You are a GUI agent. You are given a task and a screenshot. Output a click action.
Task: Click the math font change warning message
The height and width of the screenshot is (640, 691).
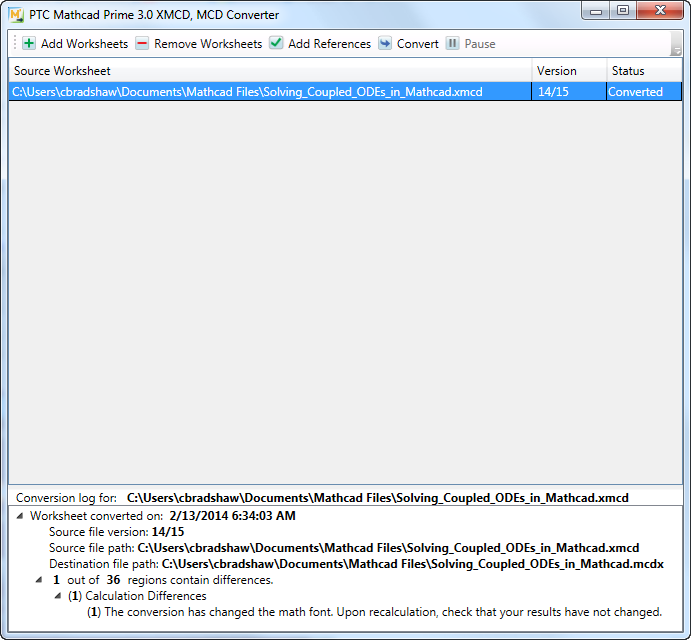[375, 612]
